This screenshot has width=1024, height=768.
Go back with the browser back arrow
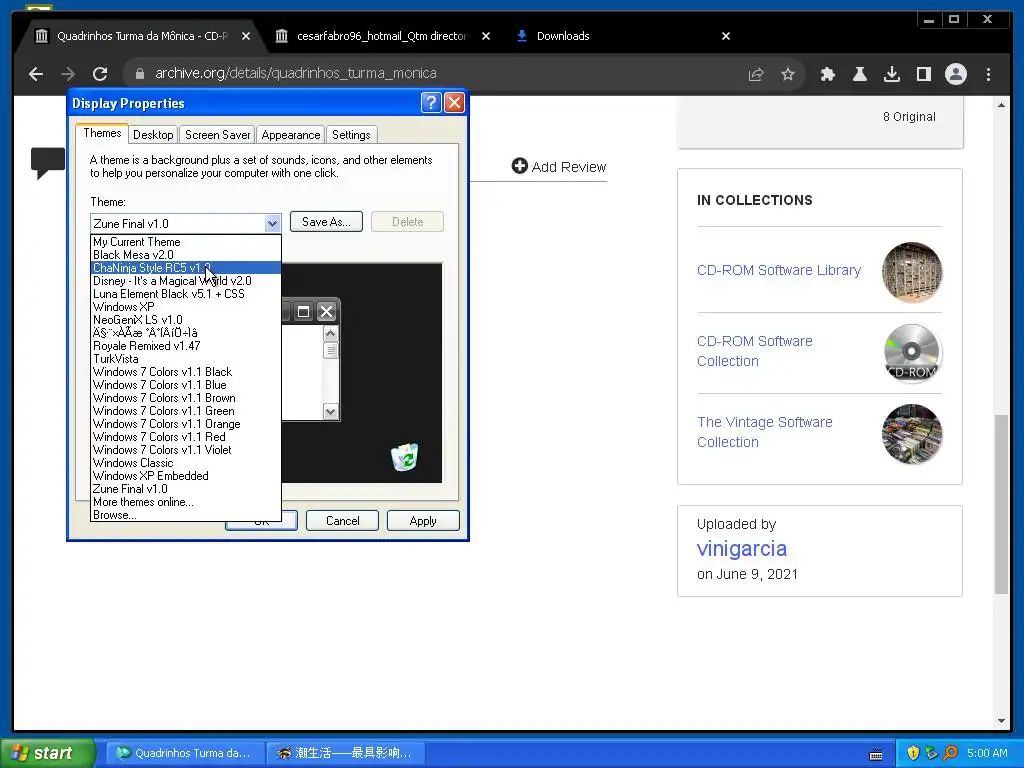coord(36,74)
